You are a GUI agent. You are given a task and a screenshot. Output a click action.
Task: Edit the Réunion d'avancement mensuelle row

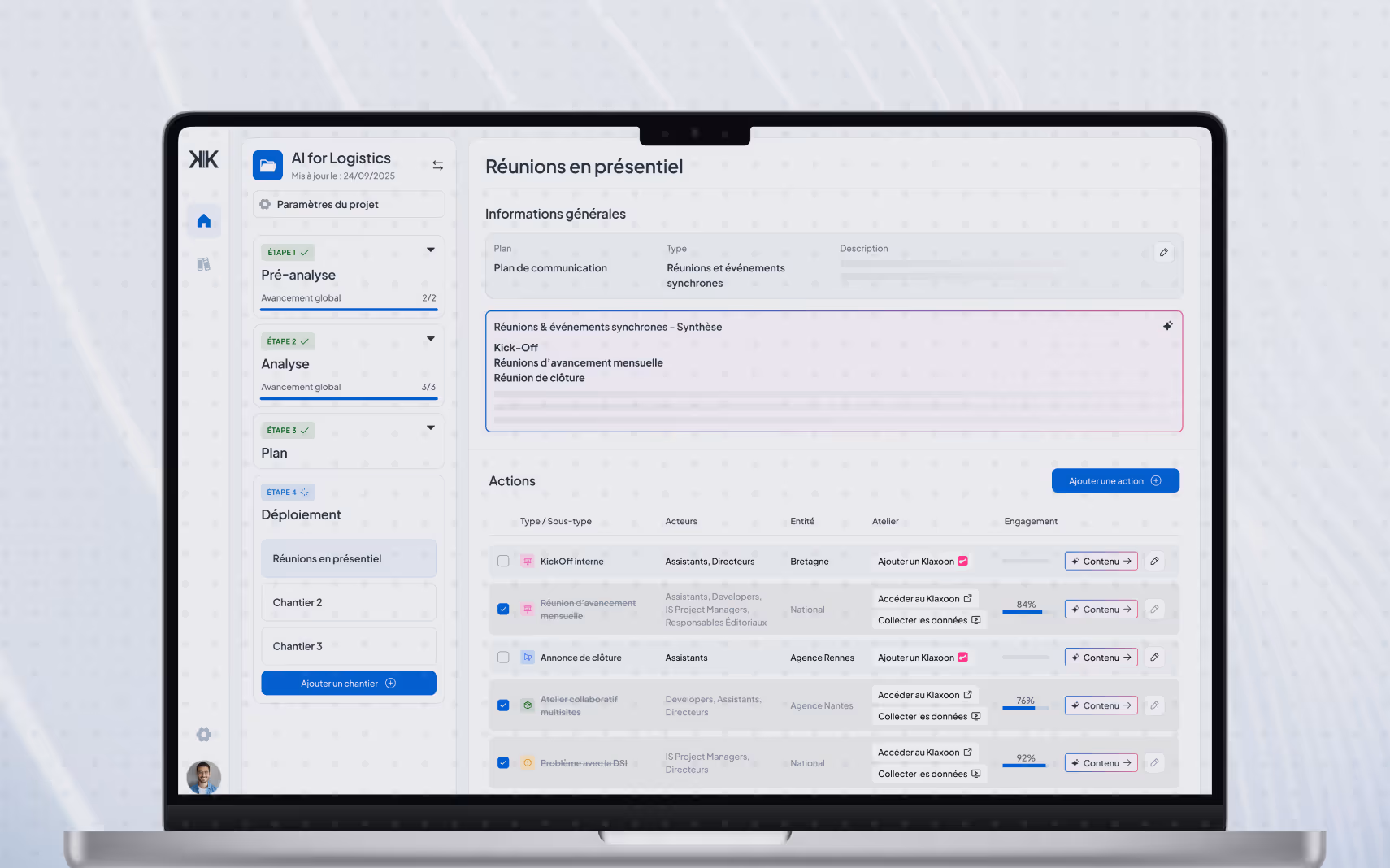[x=1154, y=609]
